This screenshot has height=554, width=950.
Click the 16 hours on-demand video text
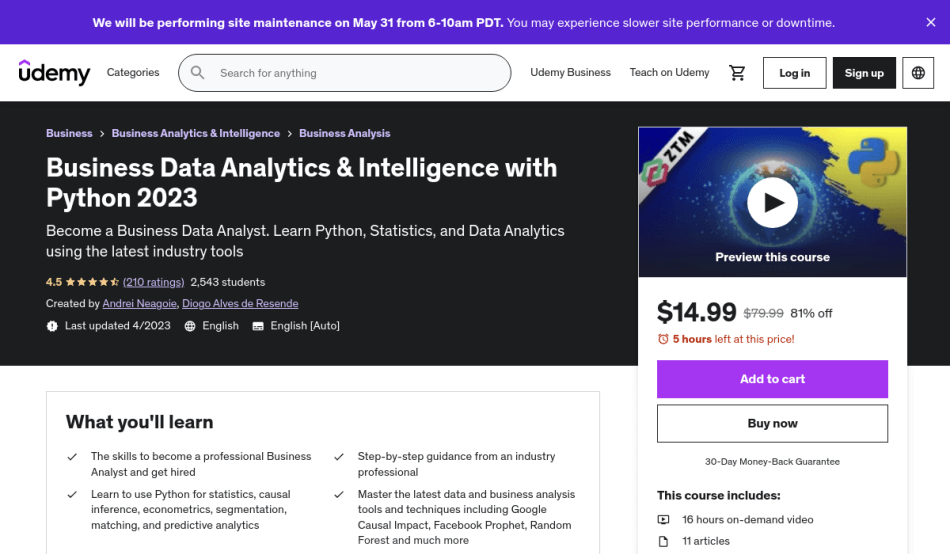click(x=748, y=519)
